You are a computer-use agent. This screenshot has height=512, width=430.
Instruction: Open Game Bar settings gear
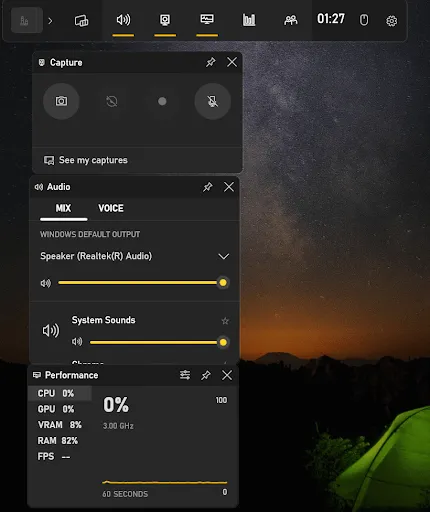pos(391,21)
